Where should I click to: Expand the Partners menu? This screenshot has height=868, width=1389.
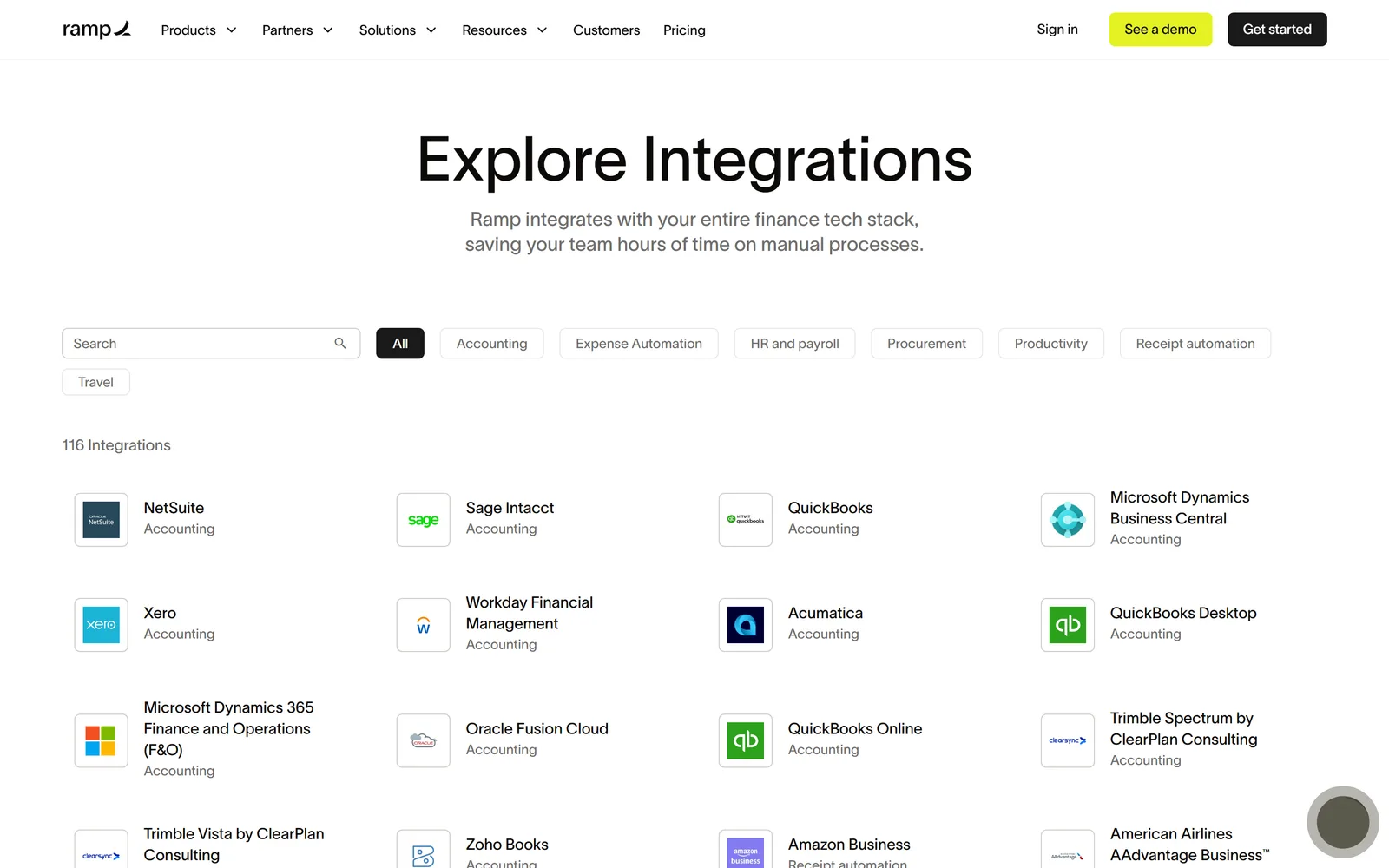coord(298,30)
